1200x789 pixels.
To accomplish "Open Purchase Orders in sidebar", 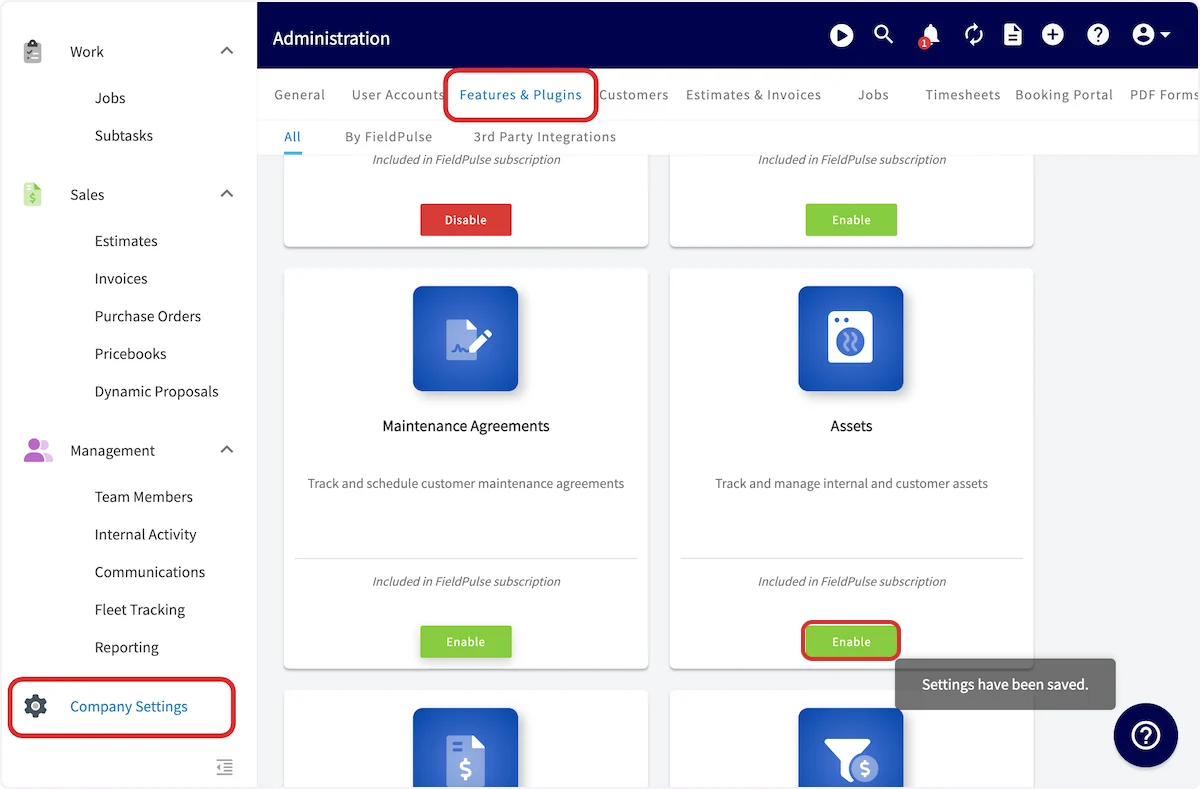I will point(148,316).
